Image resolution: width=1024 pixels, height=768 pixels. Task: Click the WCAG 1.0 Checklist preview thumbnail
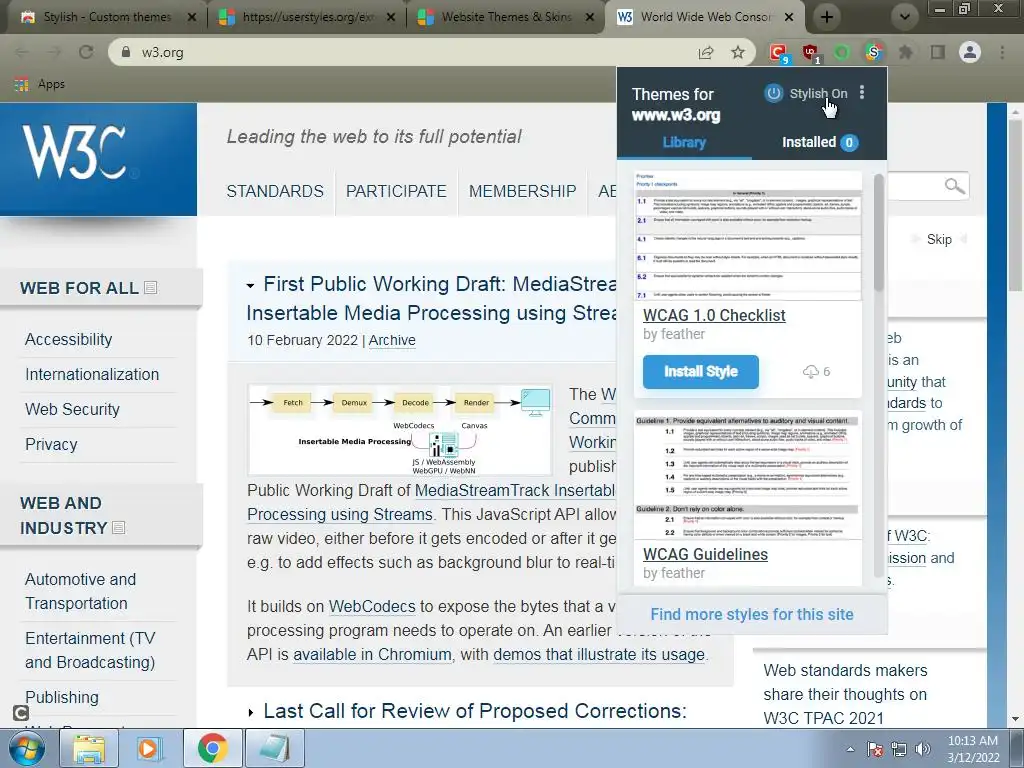748,236
